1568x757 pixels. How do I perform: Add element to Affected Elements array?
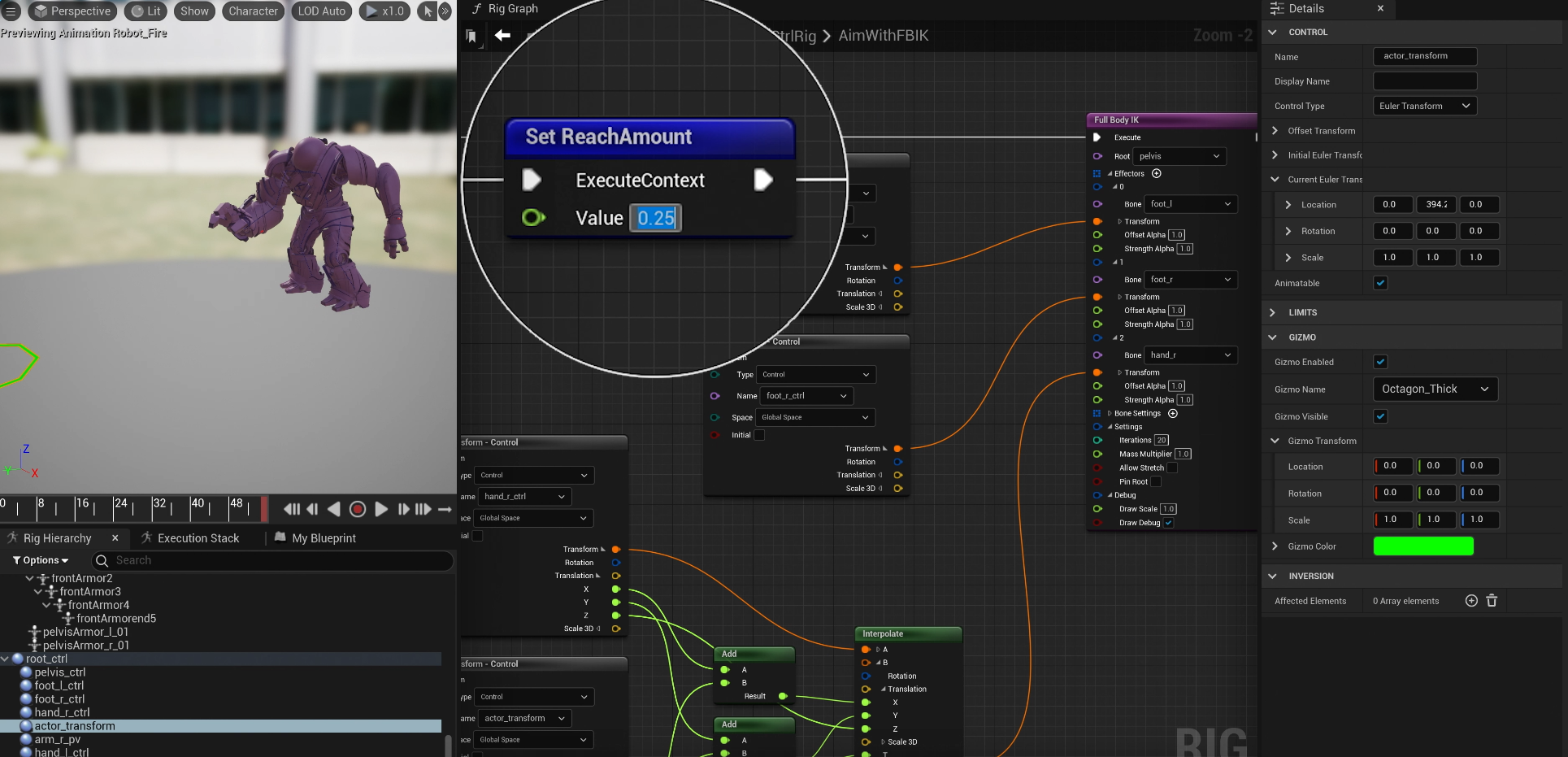pos(1470,601)
